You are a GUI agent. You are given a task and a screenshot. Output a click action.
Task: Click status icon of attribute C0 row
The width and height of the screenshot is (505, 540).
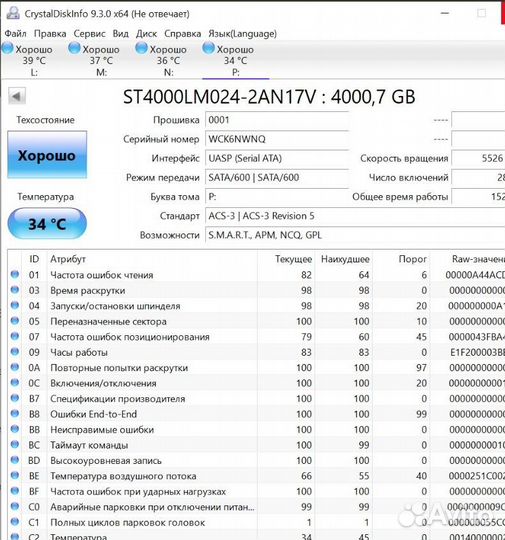tap(15, 506)
